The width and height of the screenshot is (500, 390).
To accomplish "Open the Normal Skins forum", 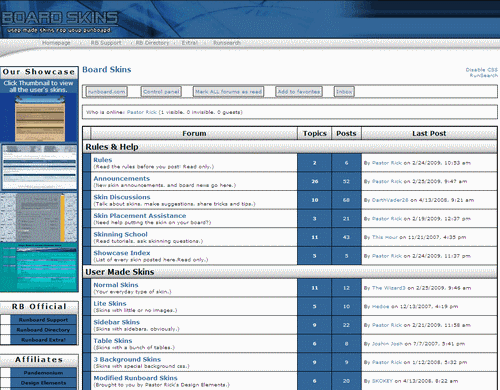I will pos(116,285).
